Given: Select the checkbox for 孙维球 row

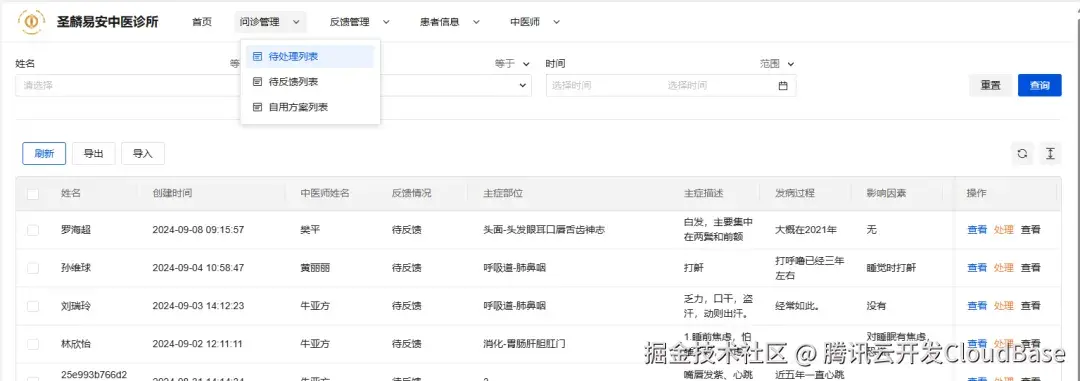Looking at the screenshot, I should pos(33,268).
